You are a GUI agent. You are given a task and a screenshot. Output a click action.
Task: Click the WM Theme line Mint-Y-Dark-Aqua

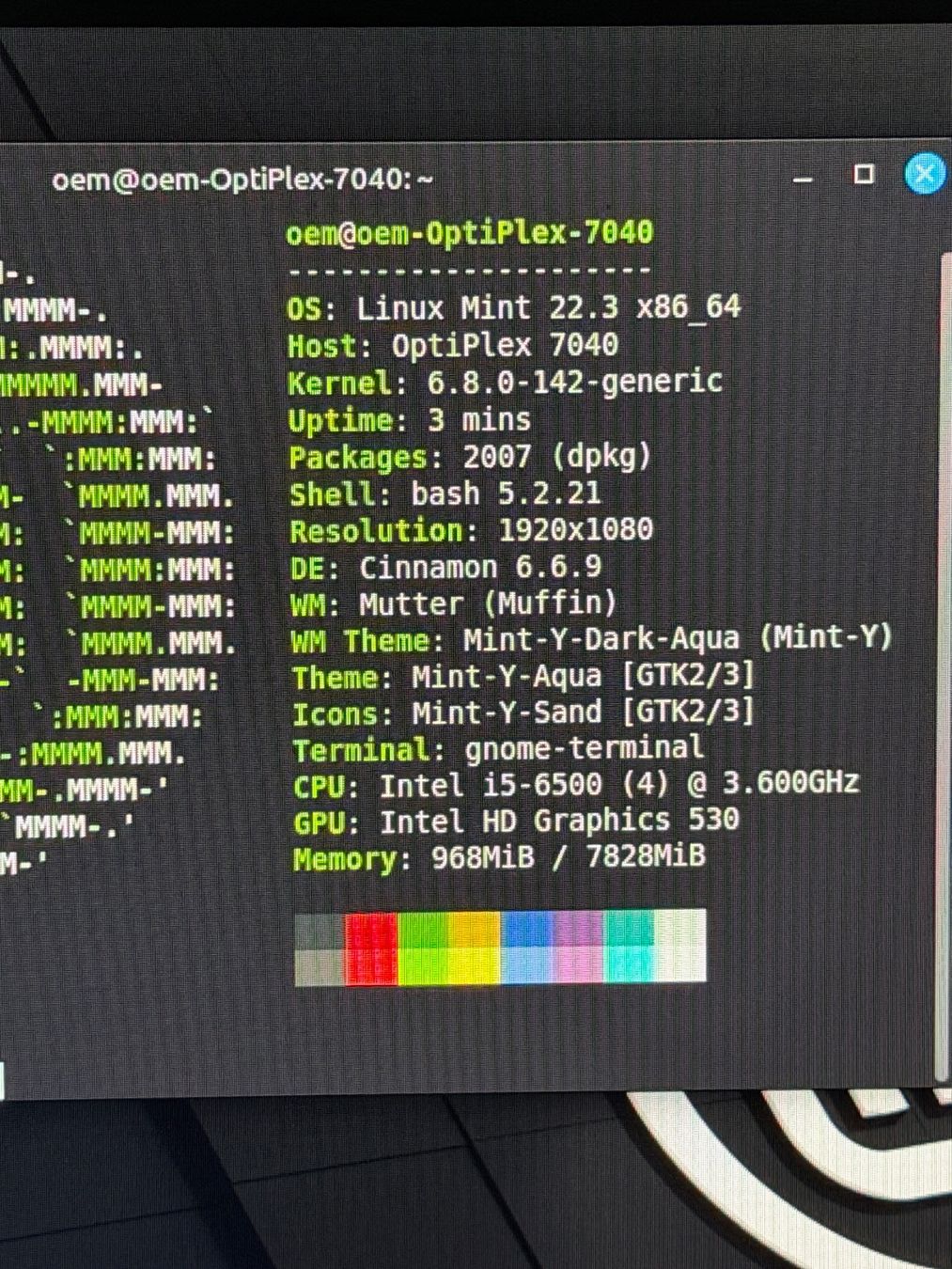(591, 640)
